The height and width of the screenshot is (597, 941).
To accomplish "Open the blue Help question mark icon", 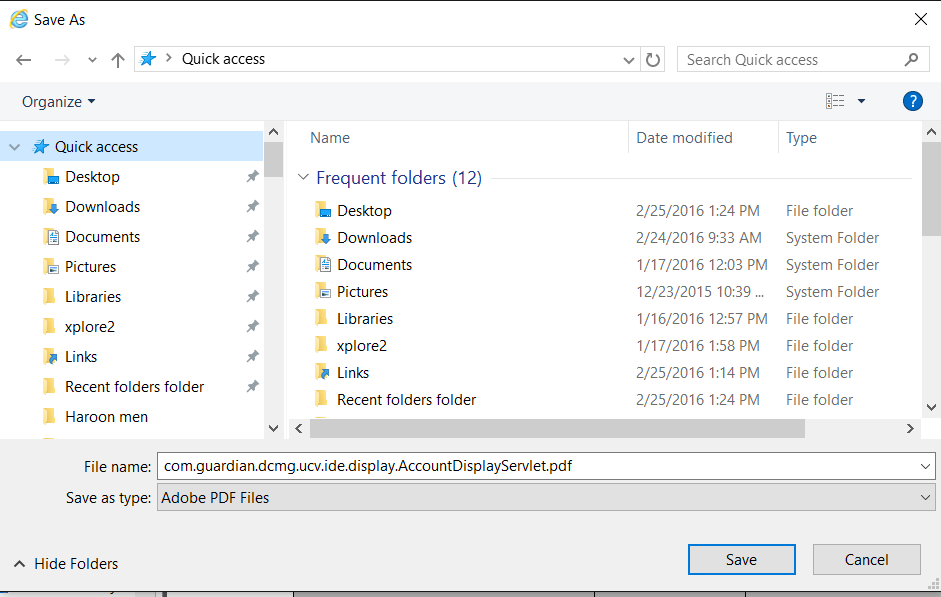I will [x=913, y=100].
